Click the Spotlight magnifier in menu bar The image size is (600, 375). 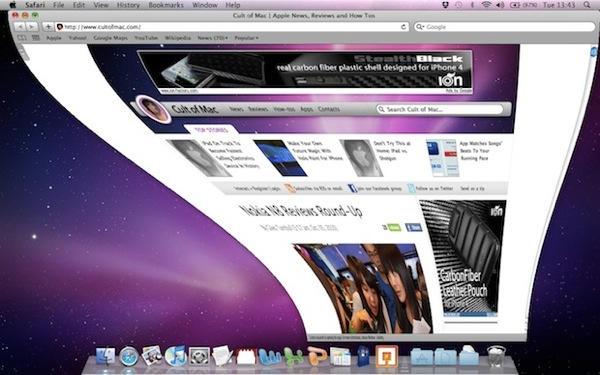click(x=587, y=5)
